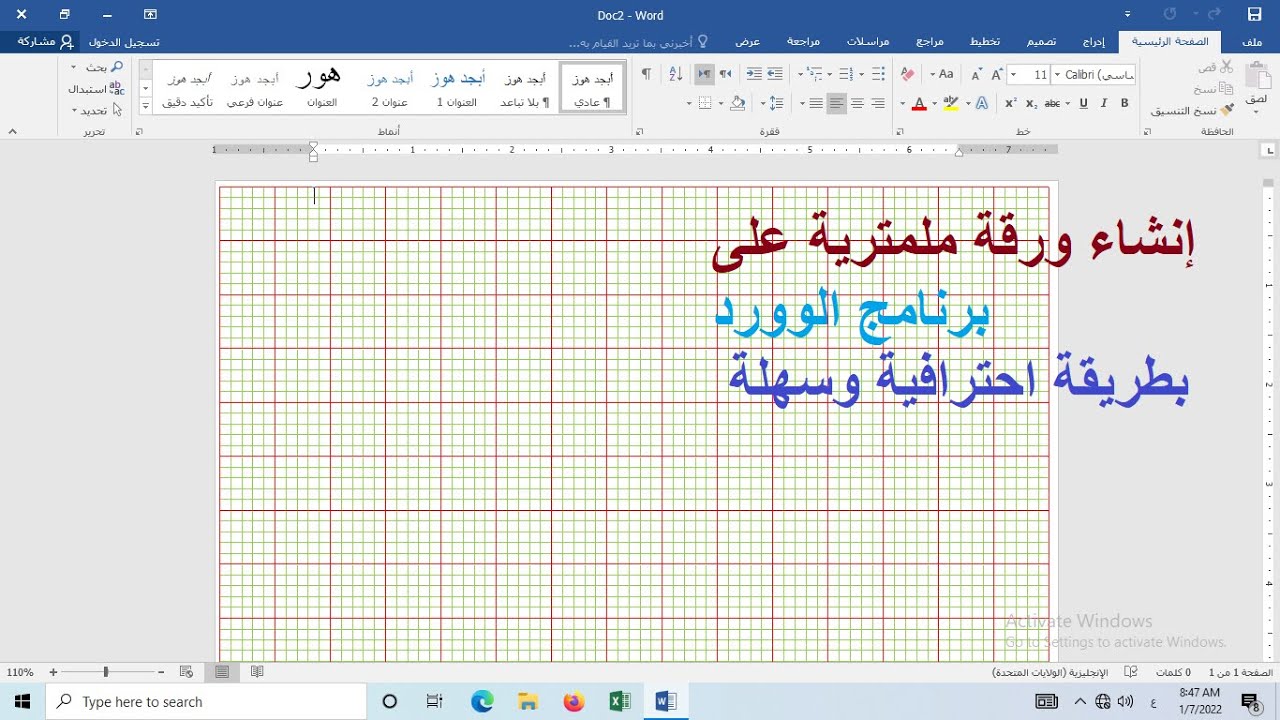Switch to Read Mode view in status bar
The image size is (1280, 720).
pyautogui.click(x=257, y=672)
